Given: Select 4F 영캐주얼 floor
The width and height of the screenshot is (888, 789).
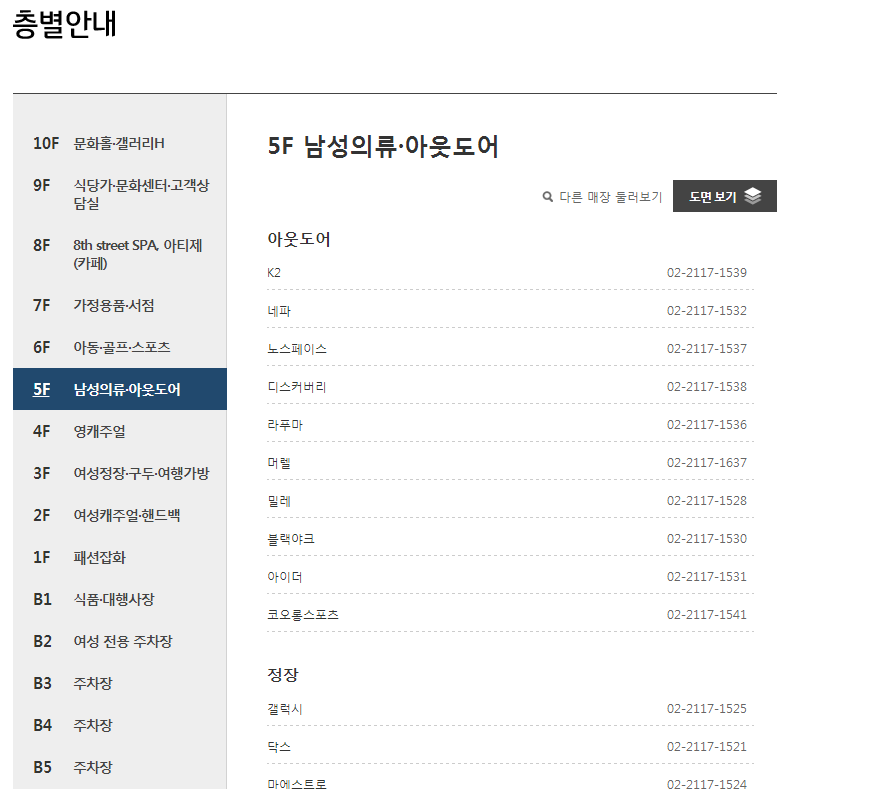Looking at the screenshot, I should [x=119, y=431].
